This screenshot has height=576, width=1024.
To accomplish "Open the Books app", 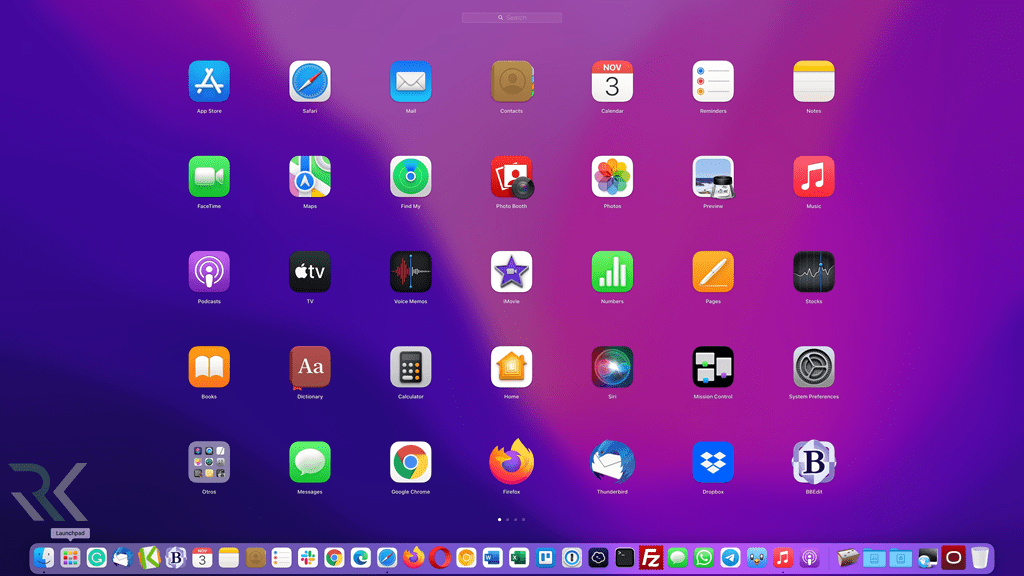I will 209,367.
